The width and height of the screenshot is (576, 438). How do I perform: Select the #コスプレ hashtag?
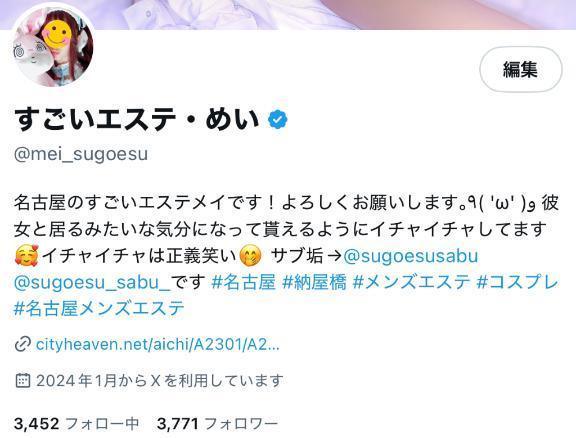tap(518, 282)
